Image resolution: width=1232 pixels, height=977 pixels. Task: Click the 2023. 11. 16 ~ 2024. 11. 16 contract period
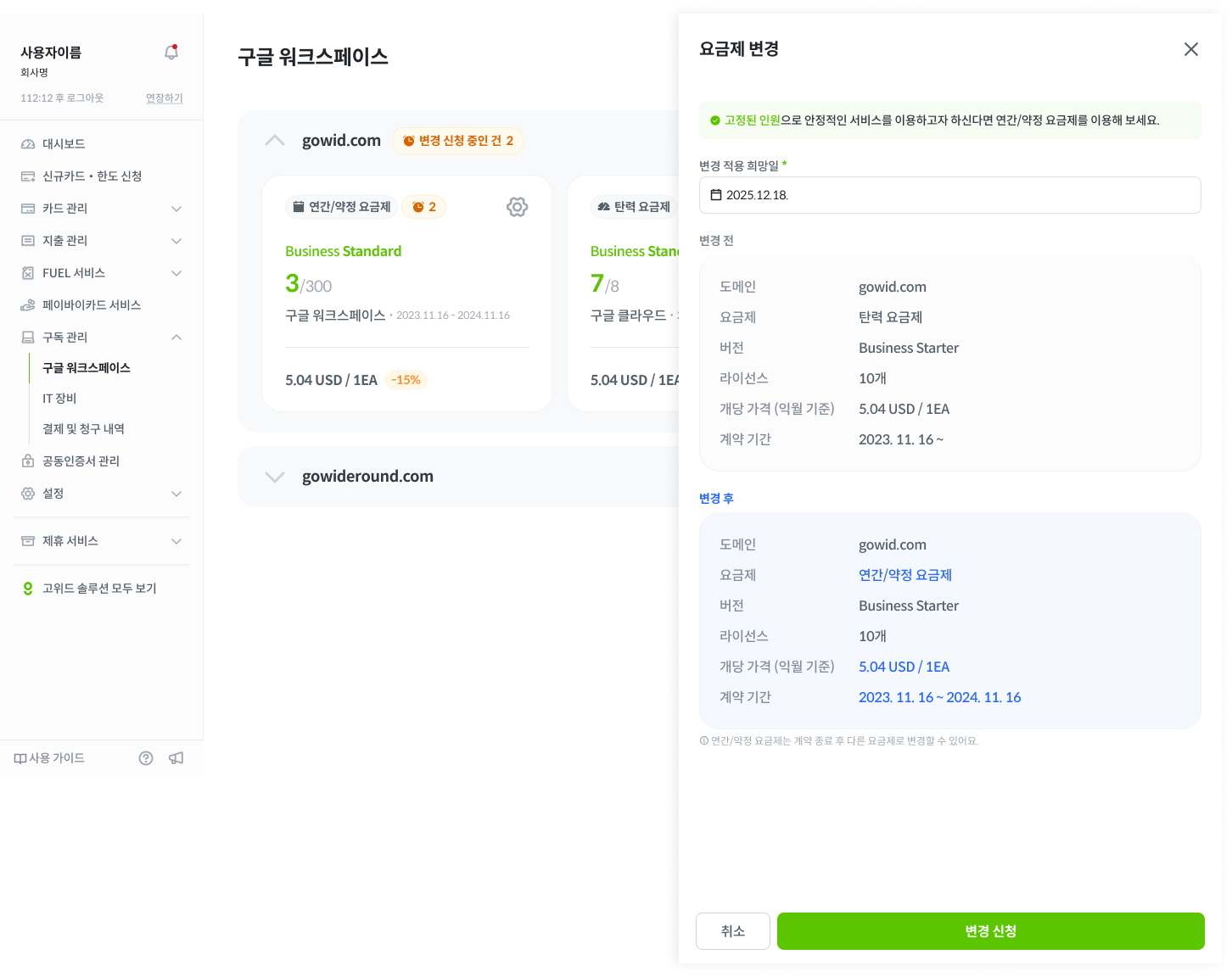(940, 697)
